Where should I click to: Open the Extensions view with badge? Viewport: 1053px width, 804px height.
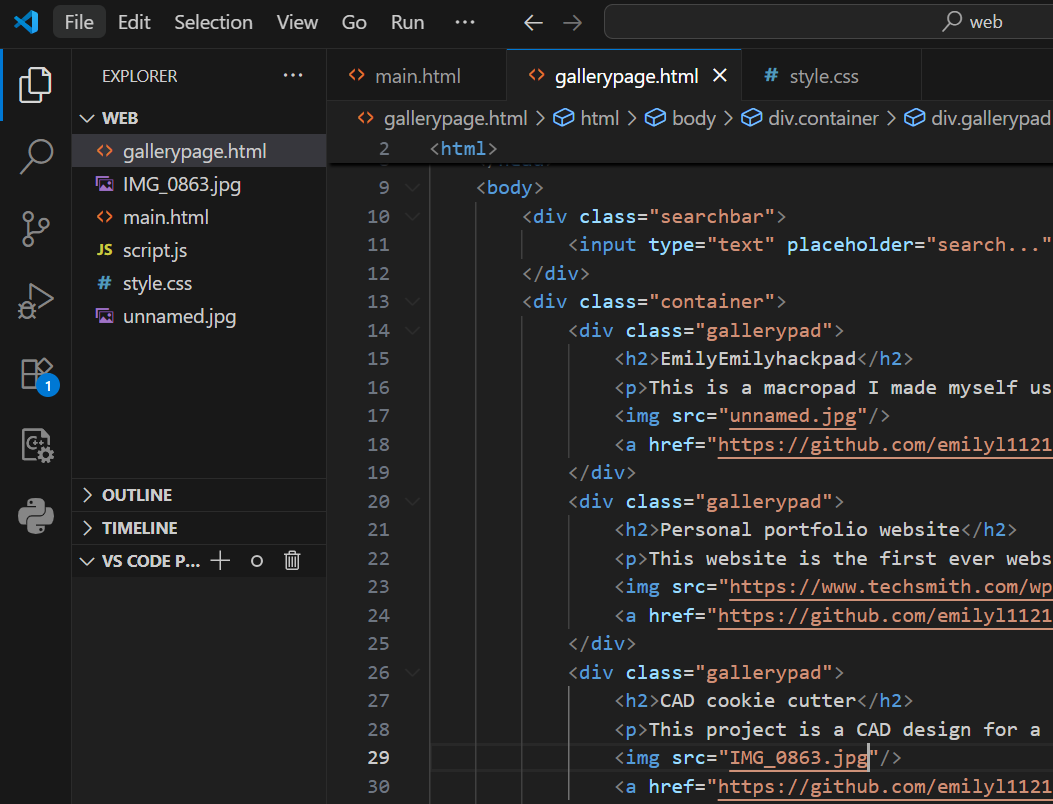(36, 374)
